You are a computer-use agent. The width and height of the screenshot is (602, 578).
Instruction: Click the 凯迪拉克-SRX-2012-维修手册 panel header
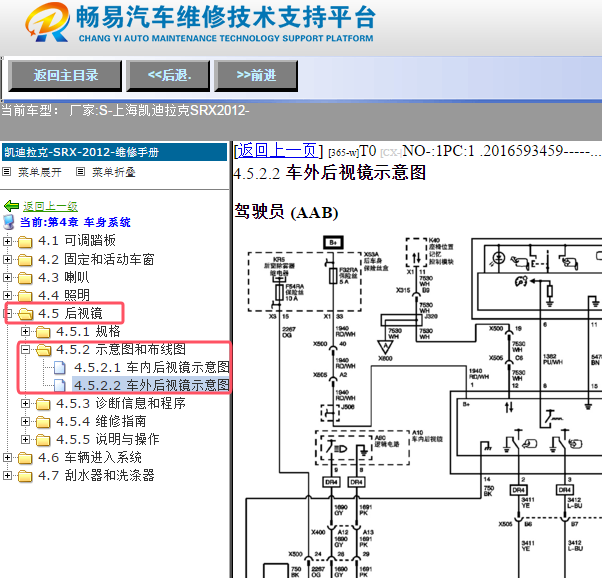click(x=114, y=152)
